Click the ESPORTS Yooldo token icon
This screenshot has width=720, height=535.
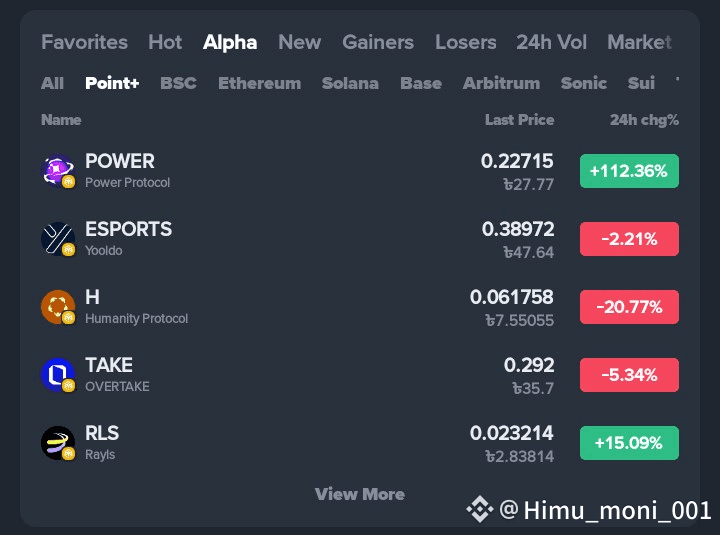[57, 239]
